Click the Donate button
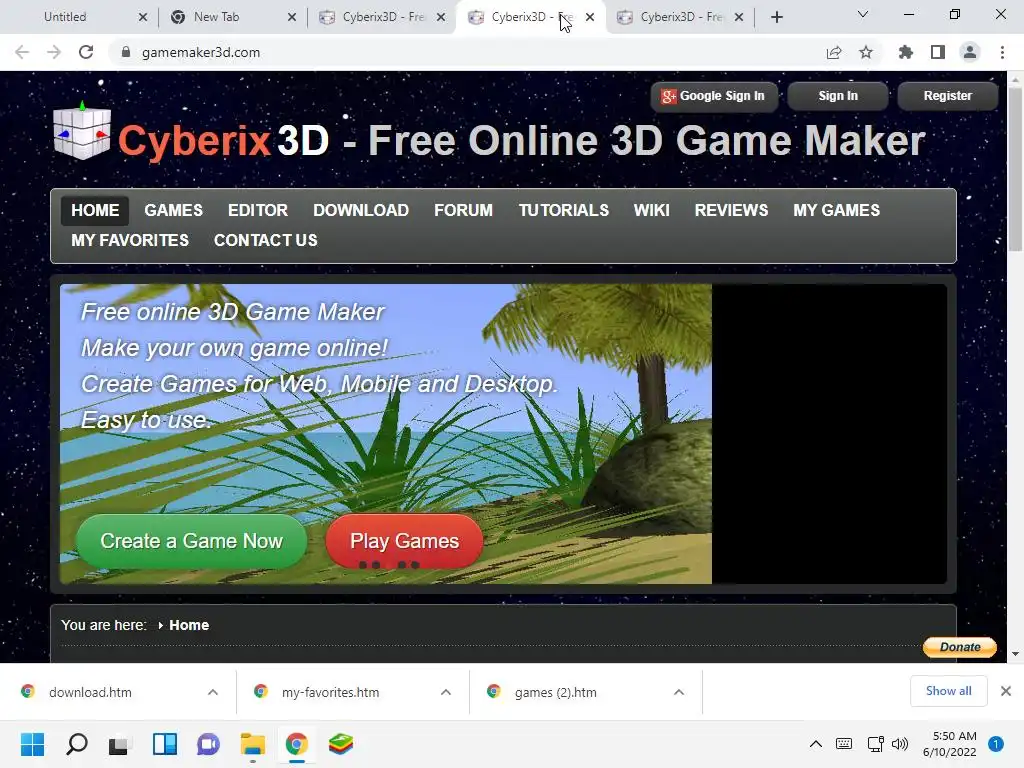This screenshot has width=1024, height=768. point(960,647)
